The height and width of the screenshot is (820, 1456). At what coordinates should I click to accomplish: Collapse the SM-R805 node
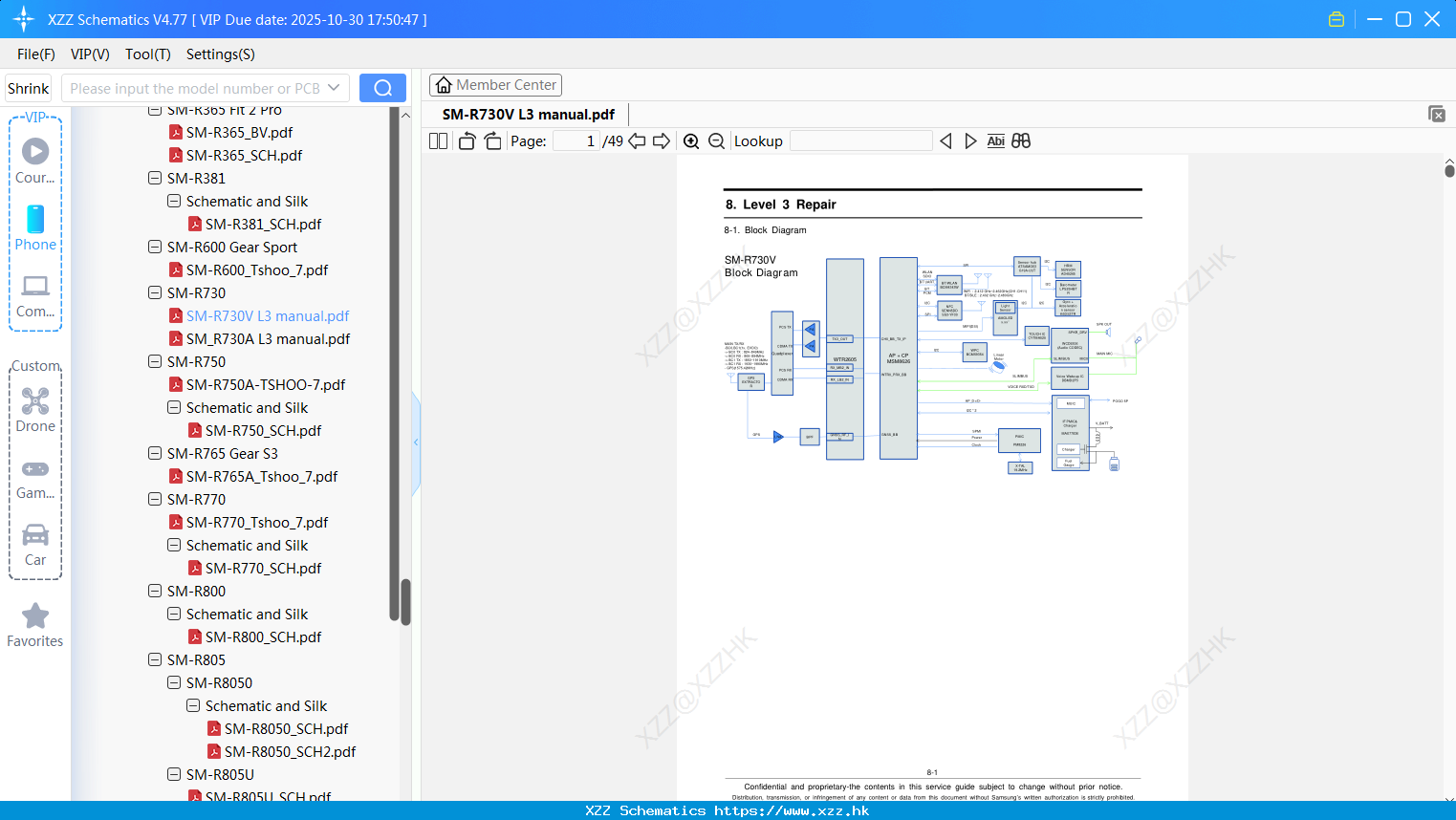point(155,659)
